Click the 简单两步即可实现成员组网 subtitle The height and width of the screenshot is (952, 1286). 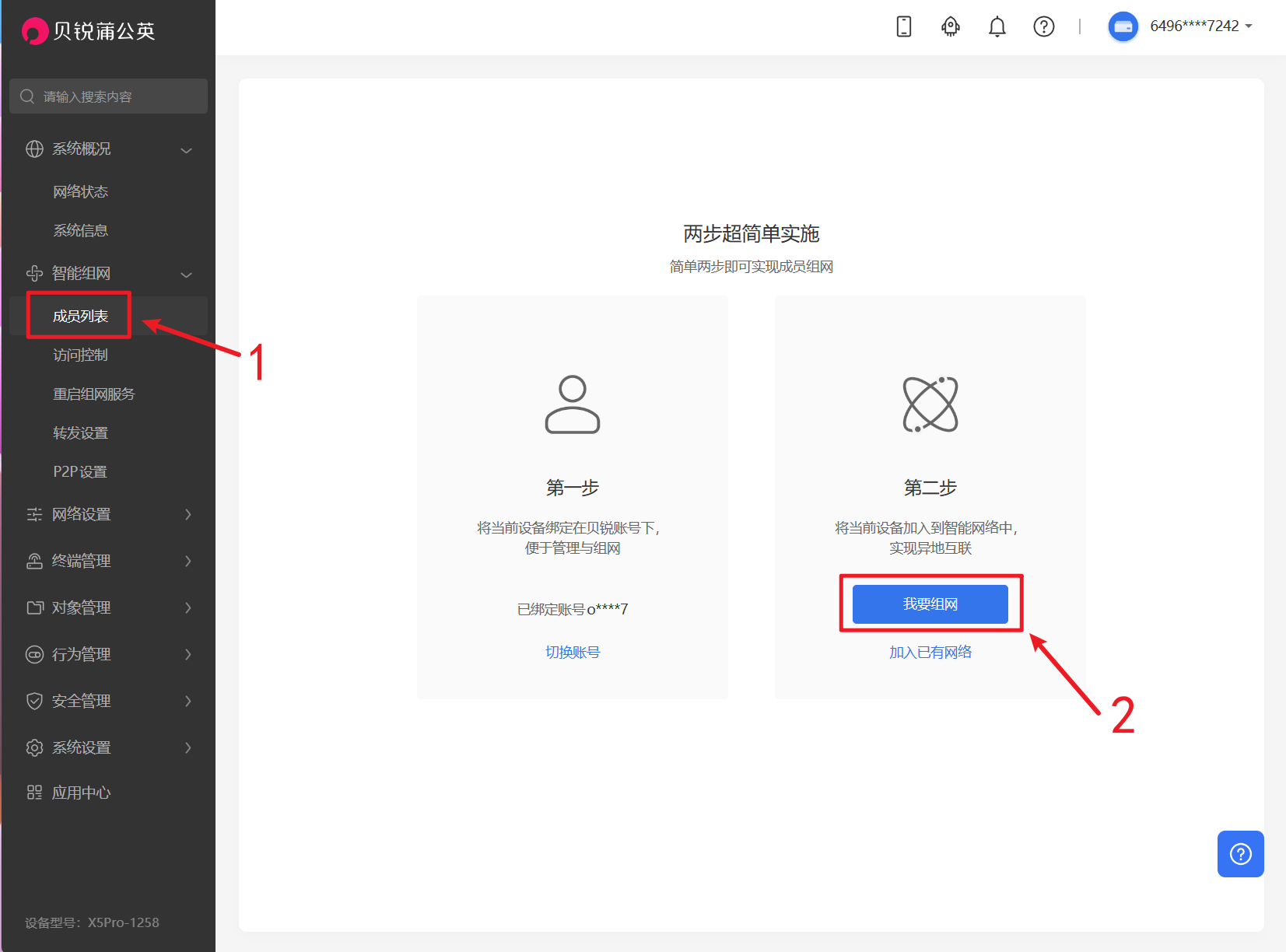[752, 267]
